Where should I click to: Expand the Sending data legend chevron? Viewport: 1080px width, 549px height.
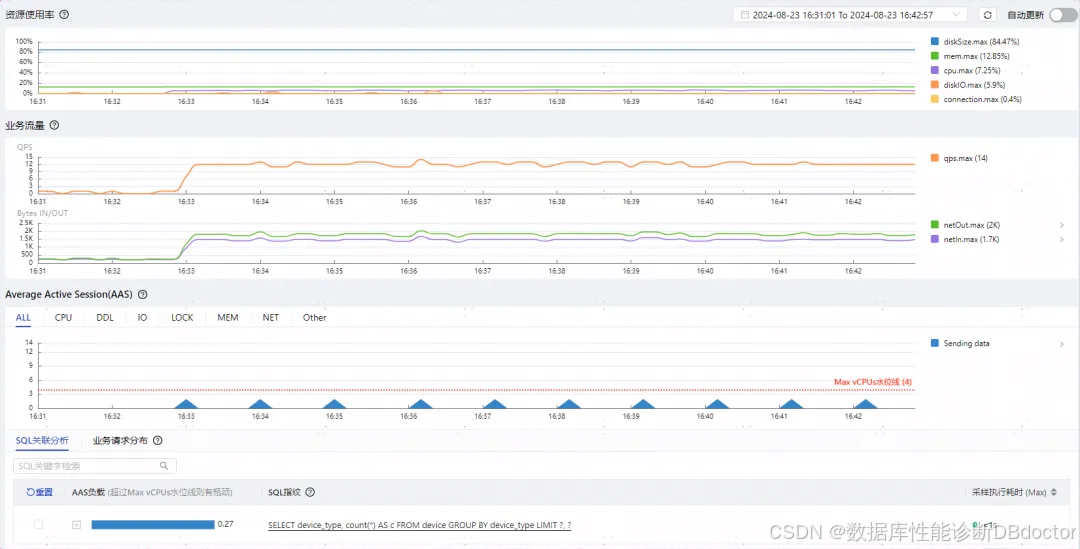click(1061, 344)
